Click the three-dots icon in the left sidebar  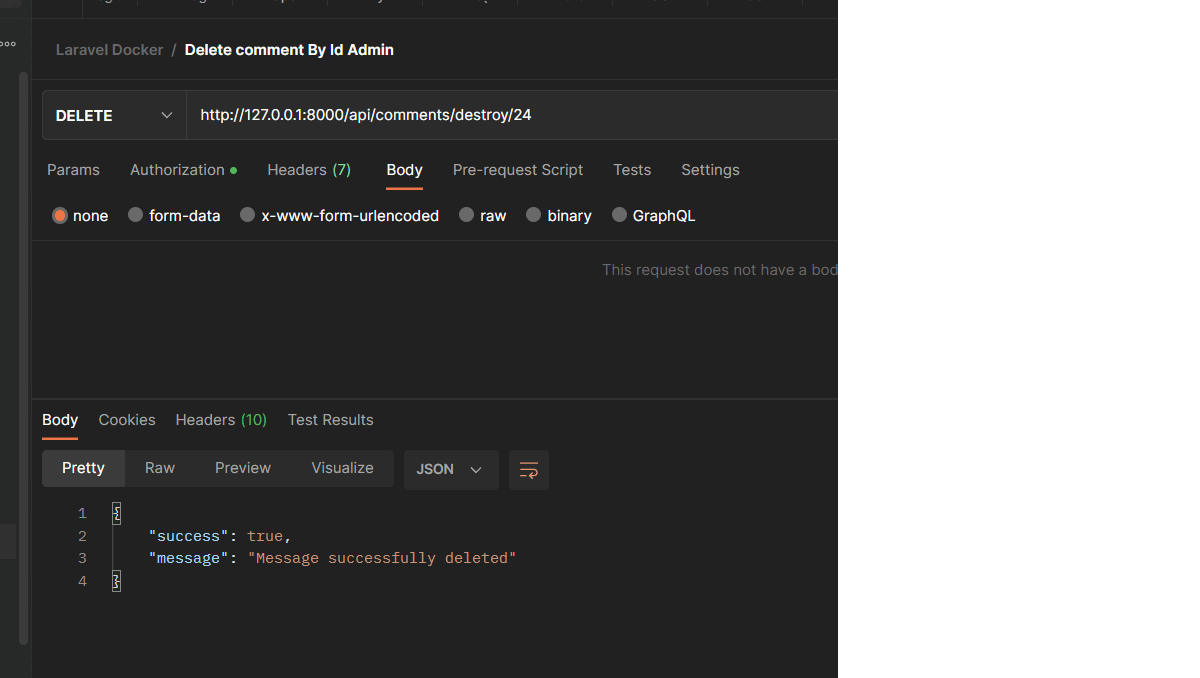[x=8, y=43]
